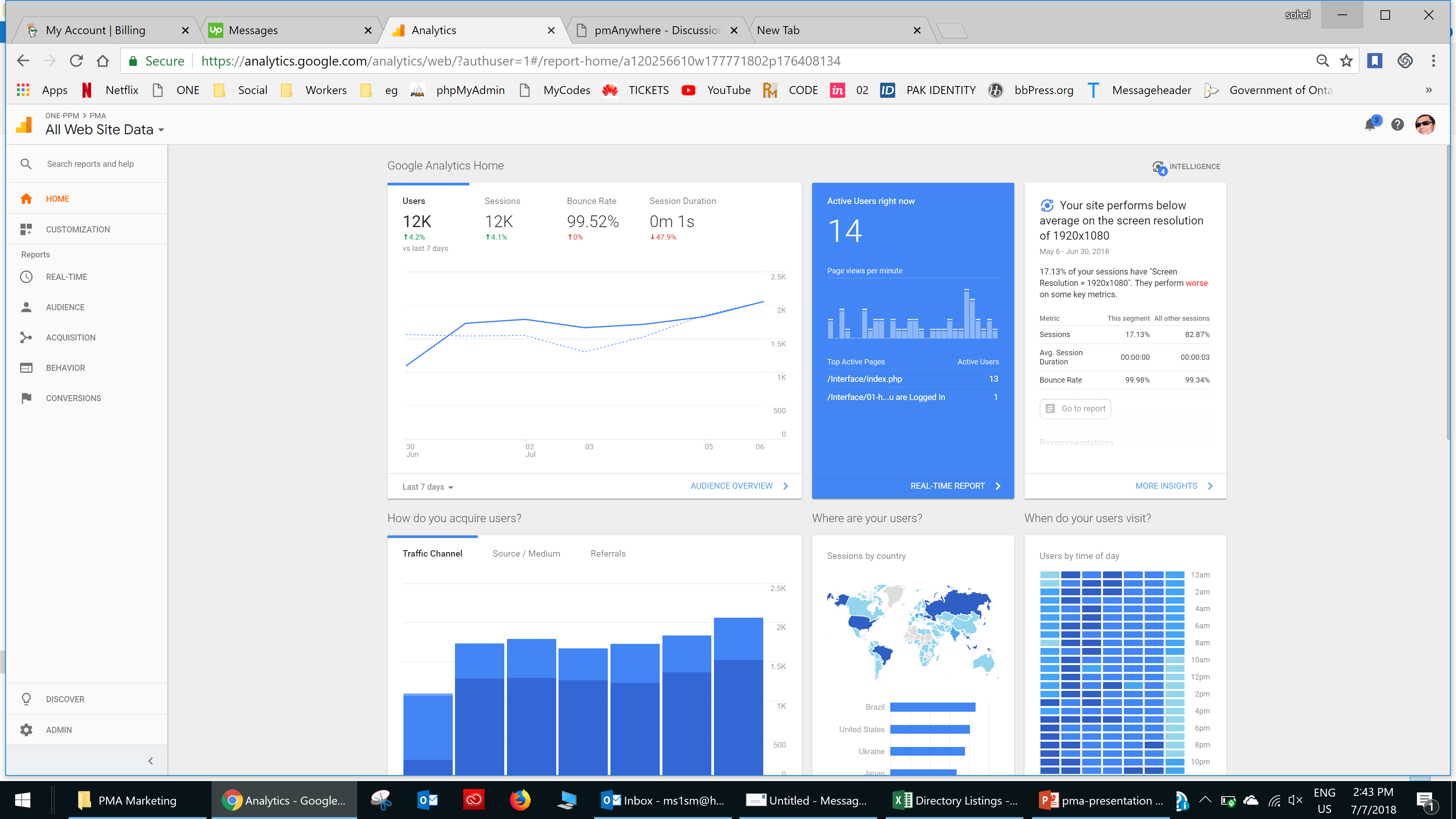The width and height of the screenshot is (1456, 819).
Task: Collapse the left sidebar chevron
Action: 151,761
